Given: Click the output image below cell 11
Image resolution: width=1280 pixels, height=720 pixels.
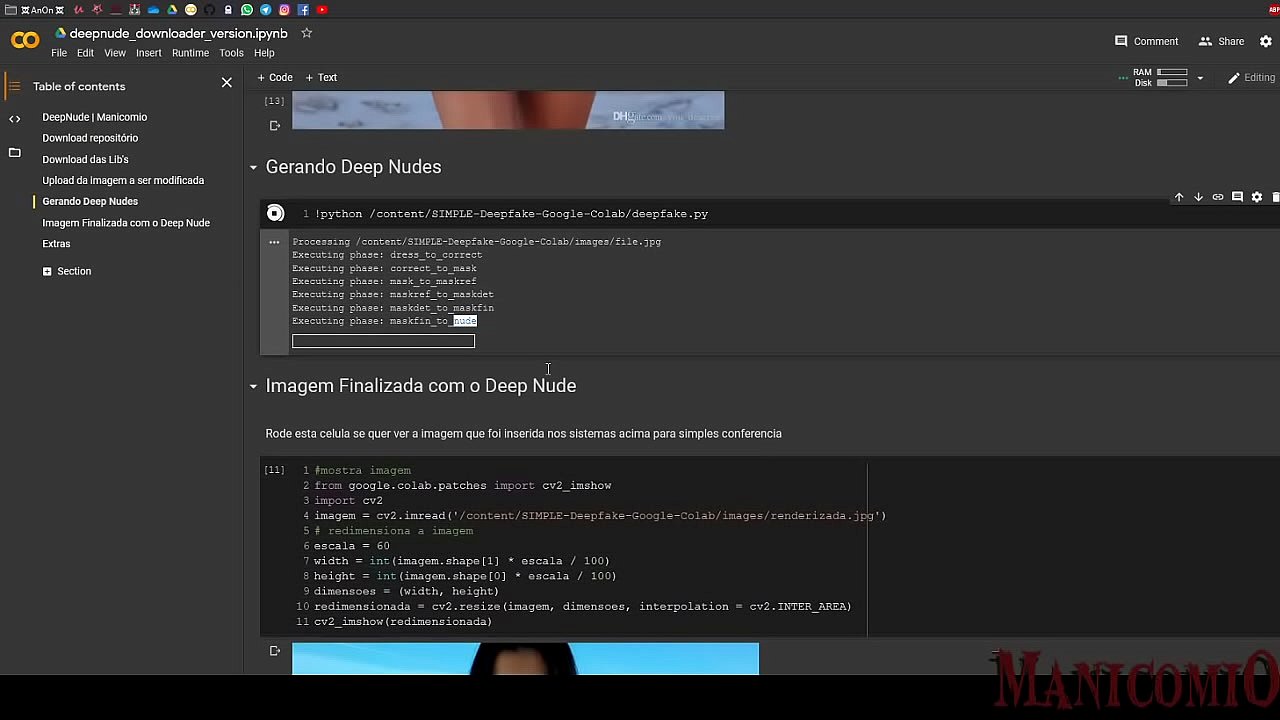Looking at the screenshot, I should (x=525, y=659).
